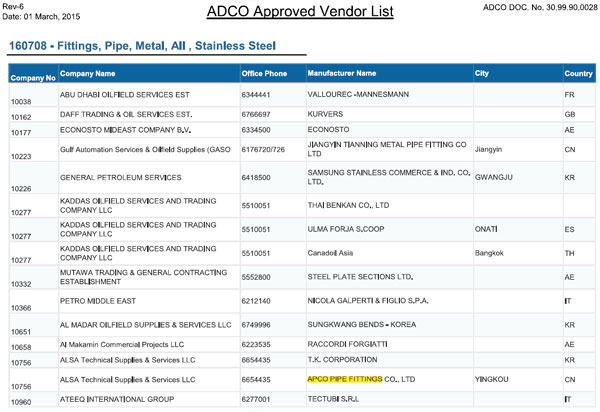Click company number 10366
This screenshot has width=600, height=412.
pos(21,308)
